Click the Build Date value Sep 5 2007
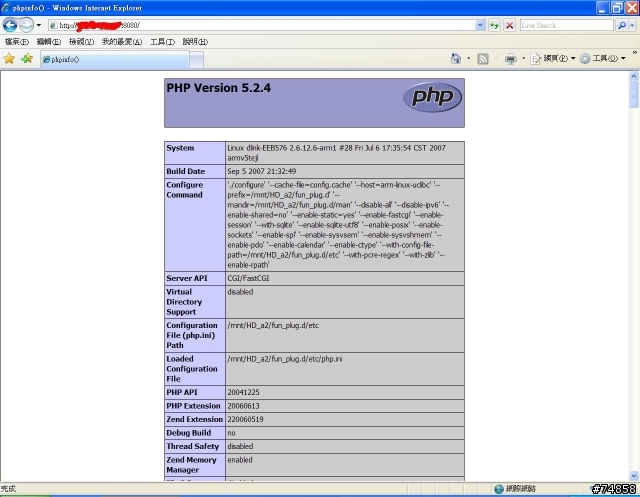Image resolution: width=640 pixels, height=497 pixels. coord(262,171)
